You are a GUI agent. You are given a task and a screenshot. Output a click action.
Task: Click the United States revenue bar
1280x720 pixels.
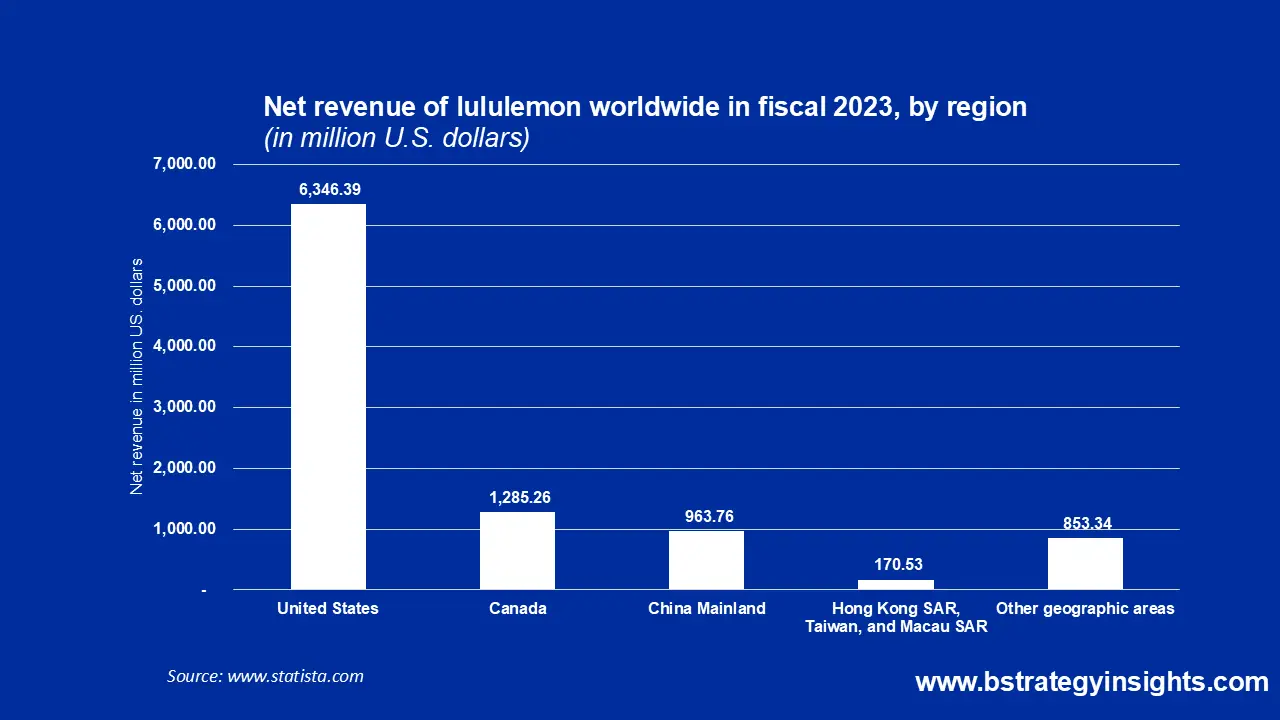tap(328, 396)
